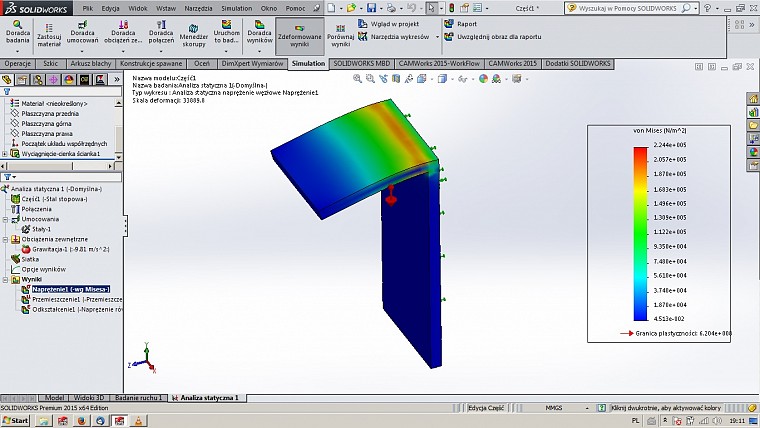760x428 pixels.
Task: Switch to Operacje tab
Action: tap(18, 63)
